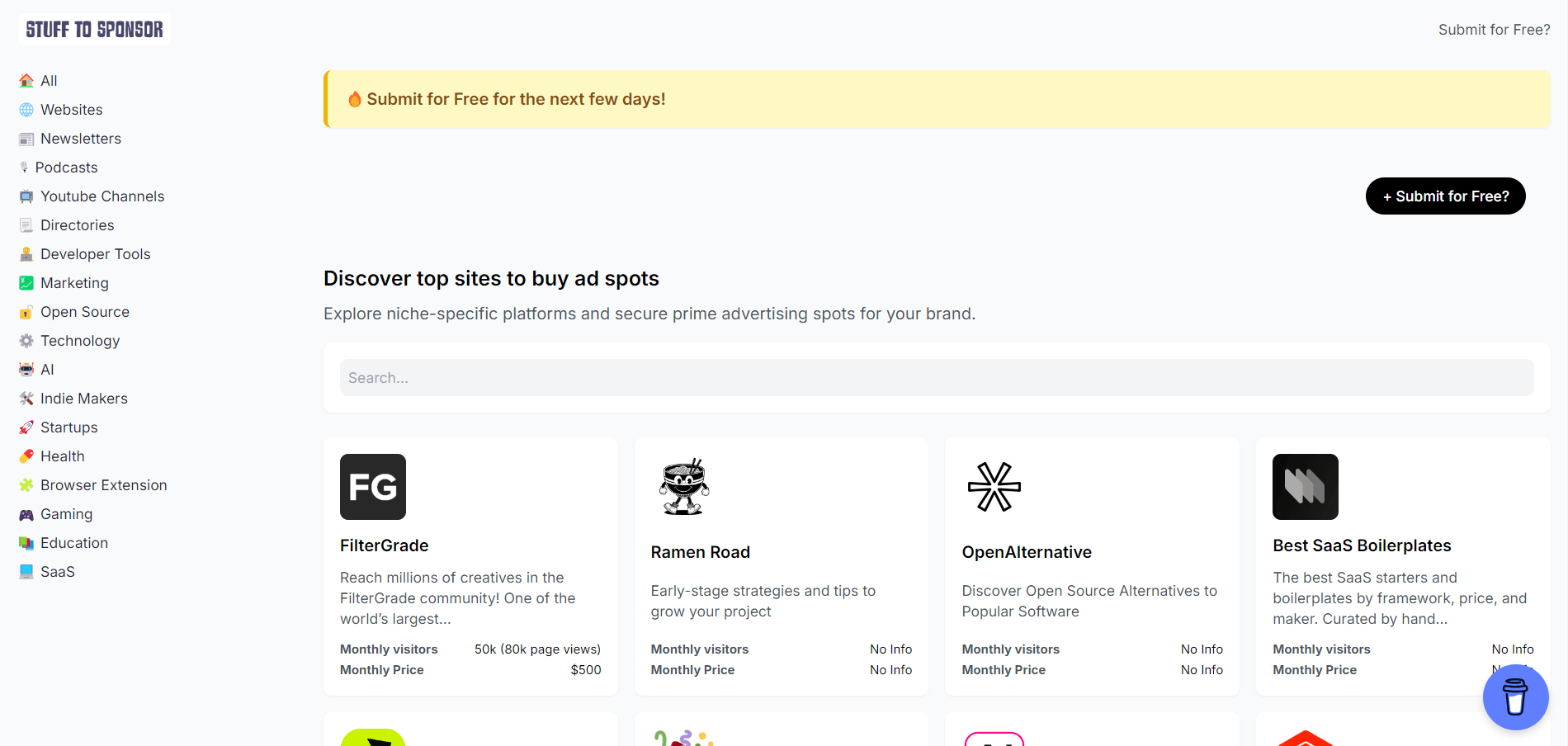The height and width of the screenshot is (746, 1568).
Task: Open the Ramen Road listing title
Action: [x=700, y=552]
